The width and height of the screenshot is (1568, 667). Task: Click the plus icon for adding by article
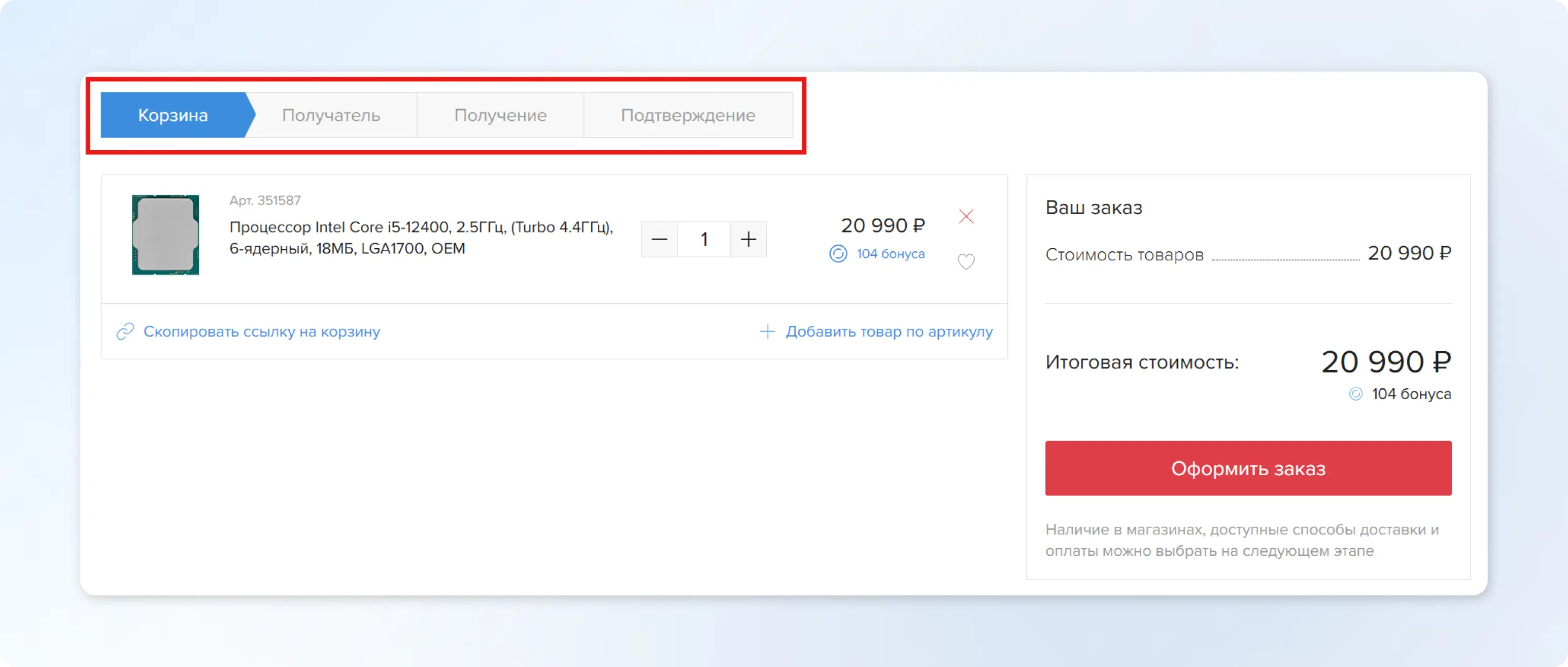[768, 331]
